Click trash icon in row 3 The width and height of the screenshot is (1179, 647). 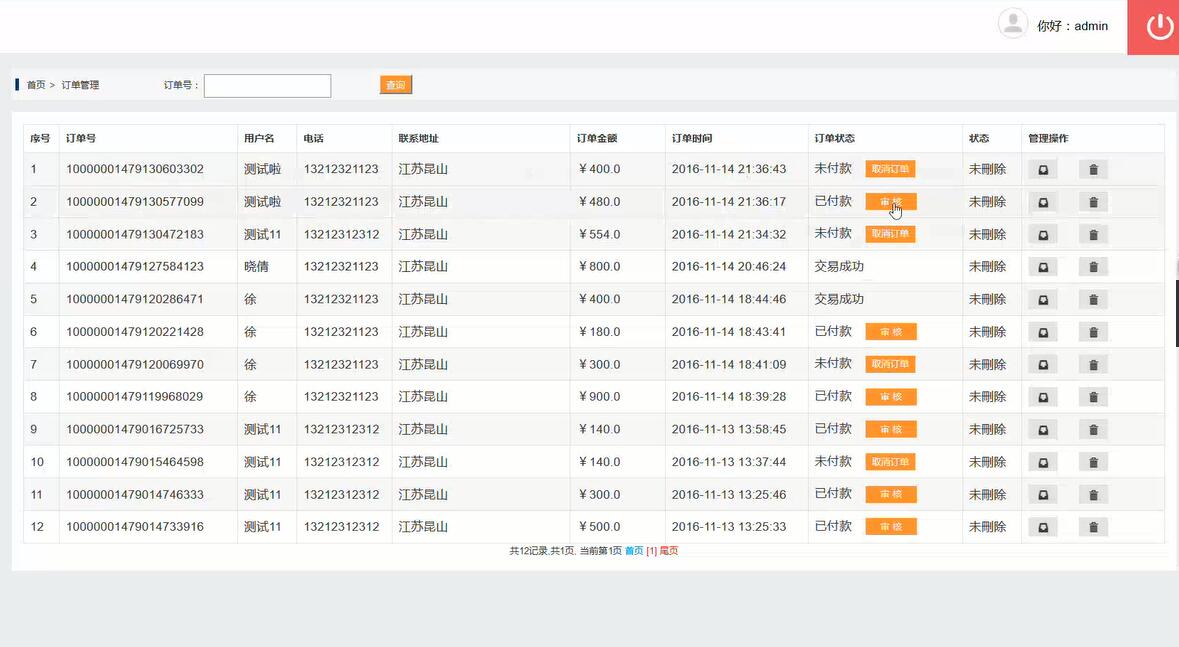[1093, 235]
